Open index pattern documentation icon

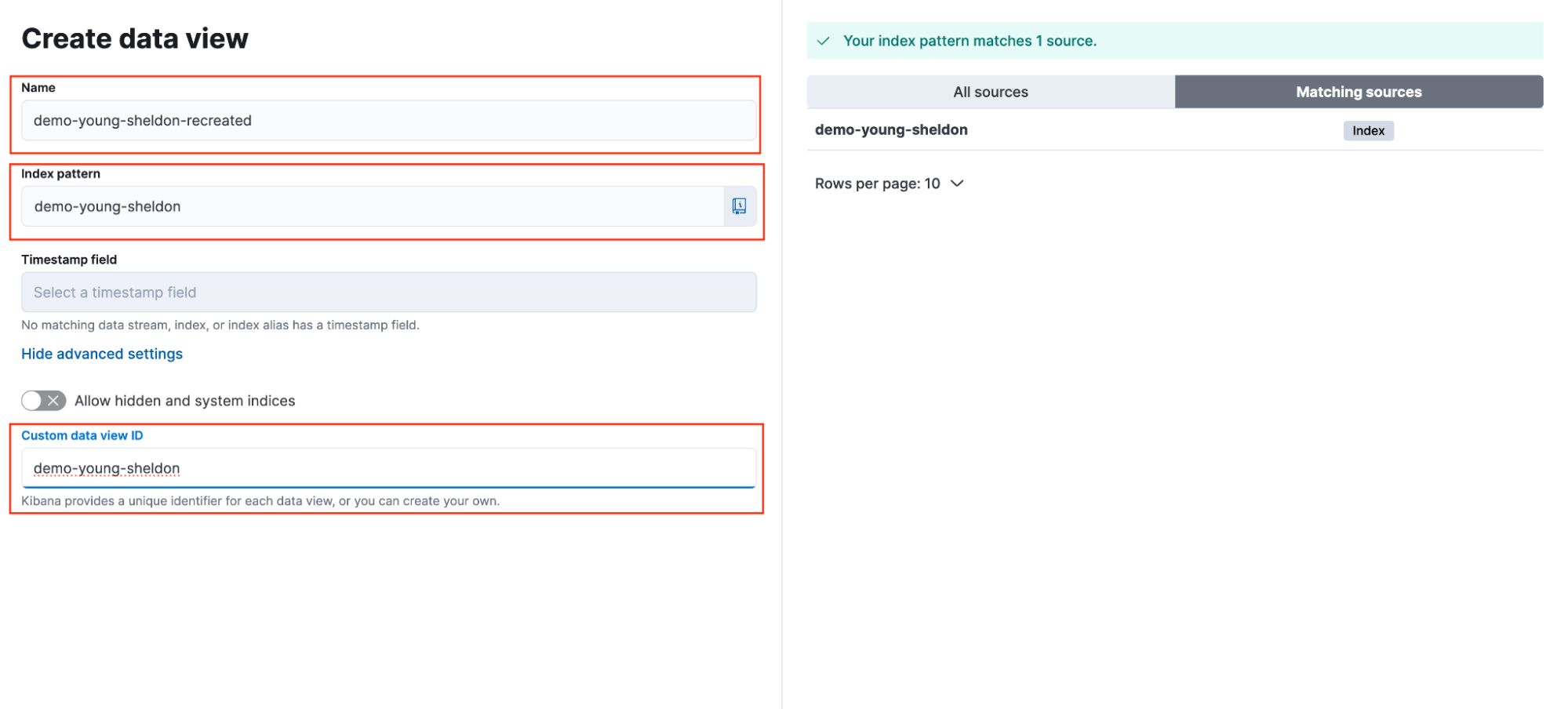click(739, 206)
